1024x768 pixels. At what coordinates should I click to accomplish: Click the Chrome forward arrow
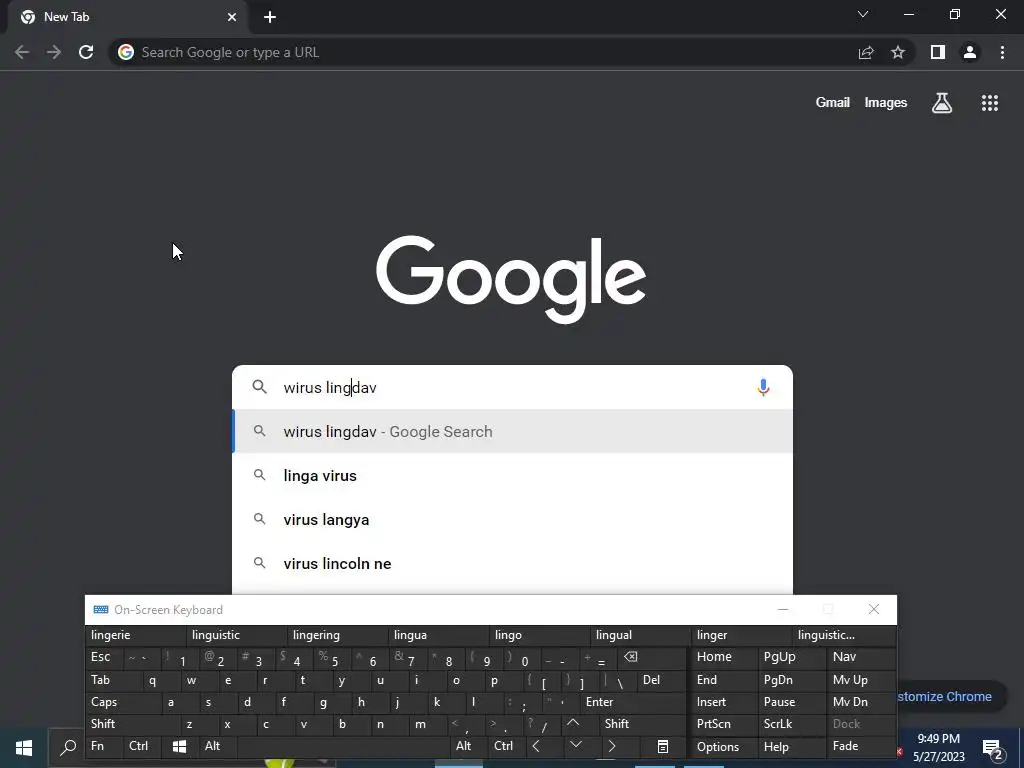click(x=54, y=52)
